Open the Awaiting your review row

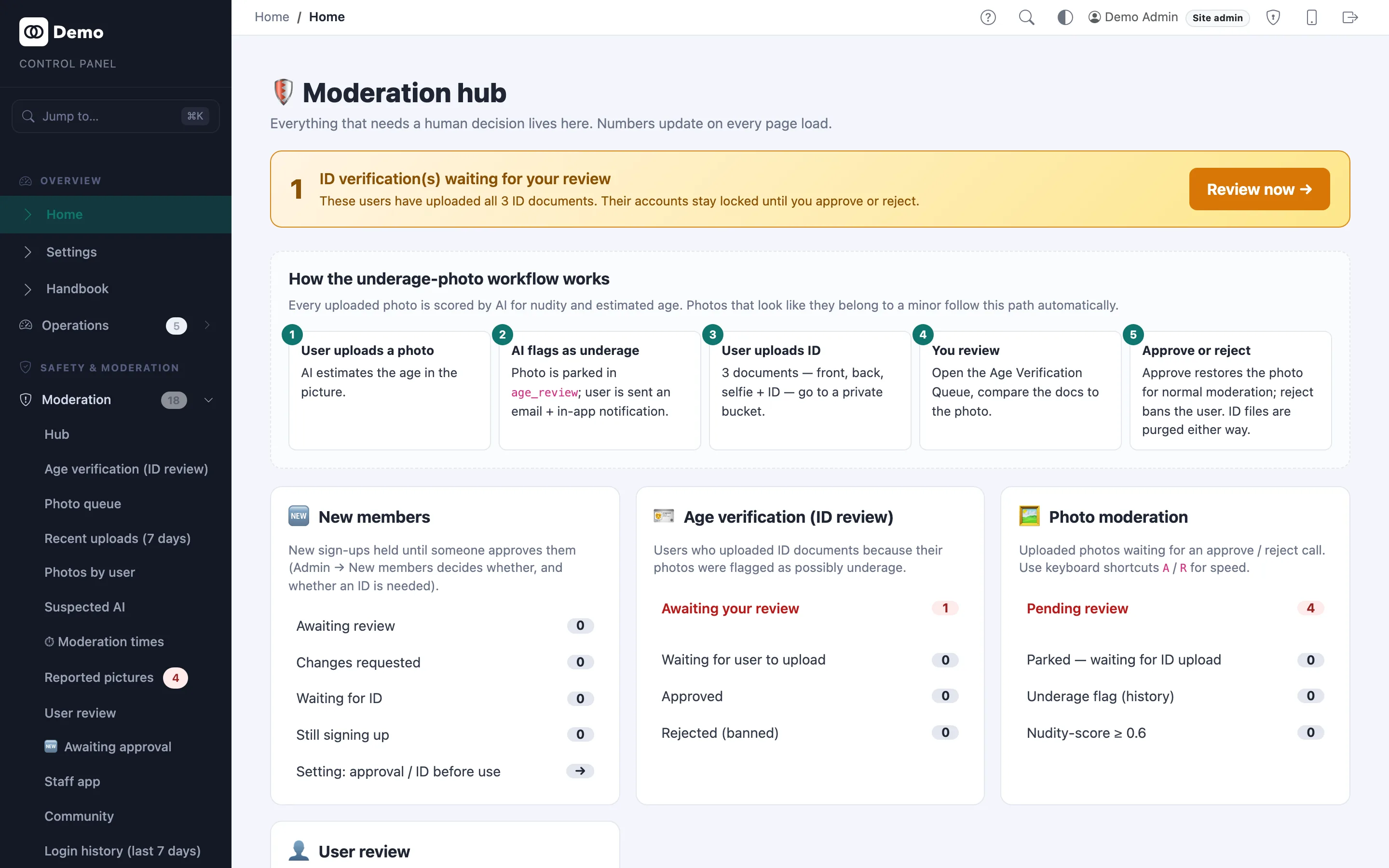tap(810, 608)
